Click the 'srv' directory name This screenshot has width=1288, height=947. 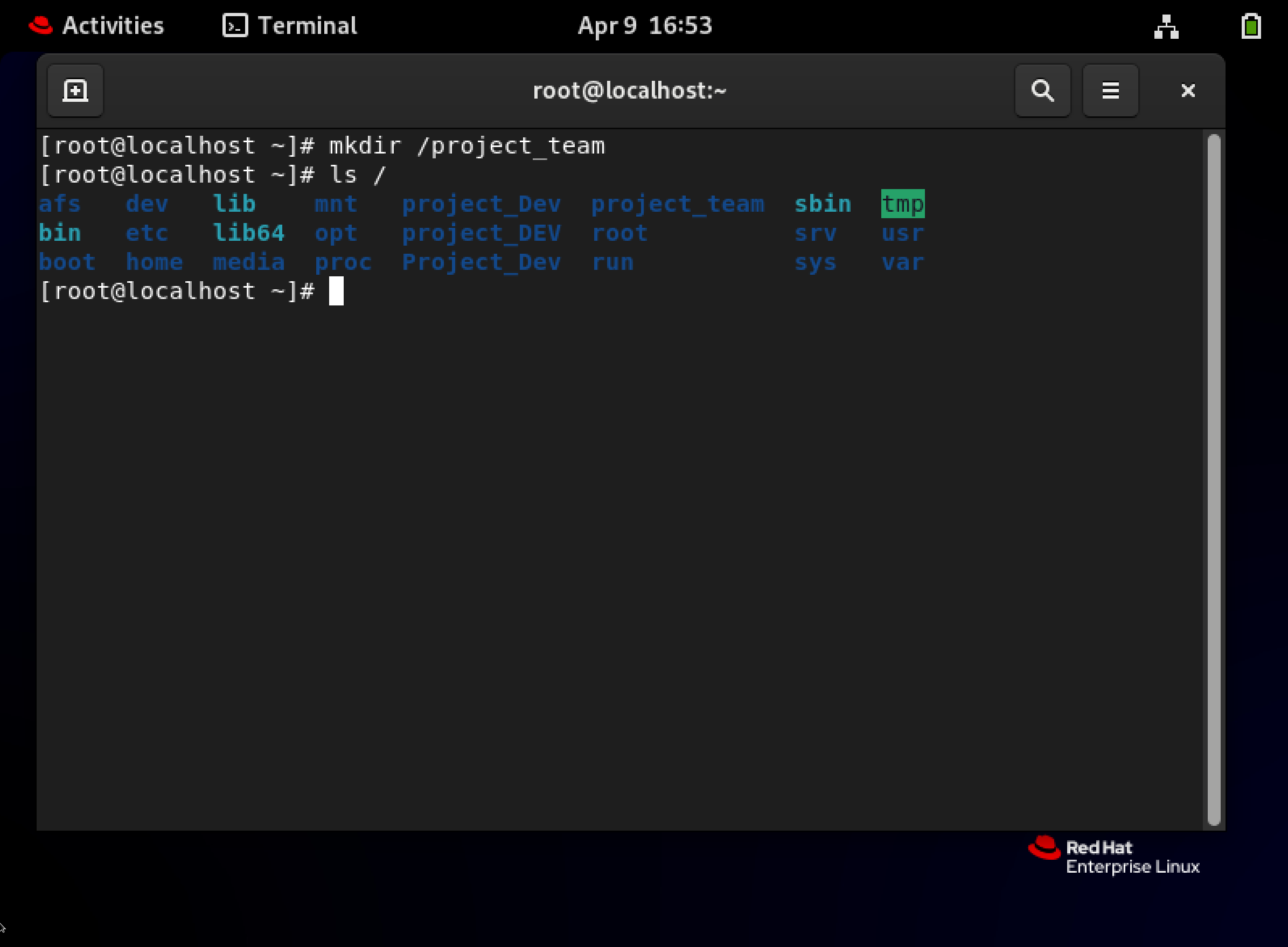click(x=815, y=233)
